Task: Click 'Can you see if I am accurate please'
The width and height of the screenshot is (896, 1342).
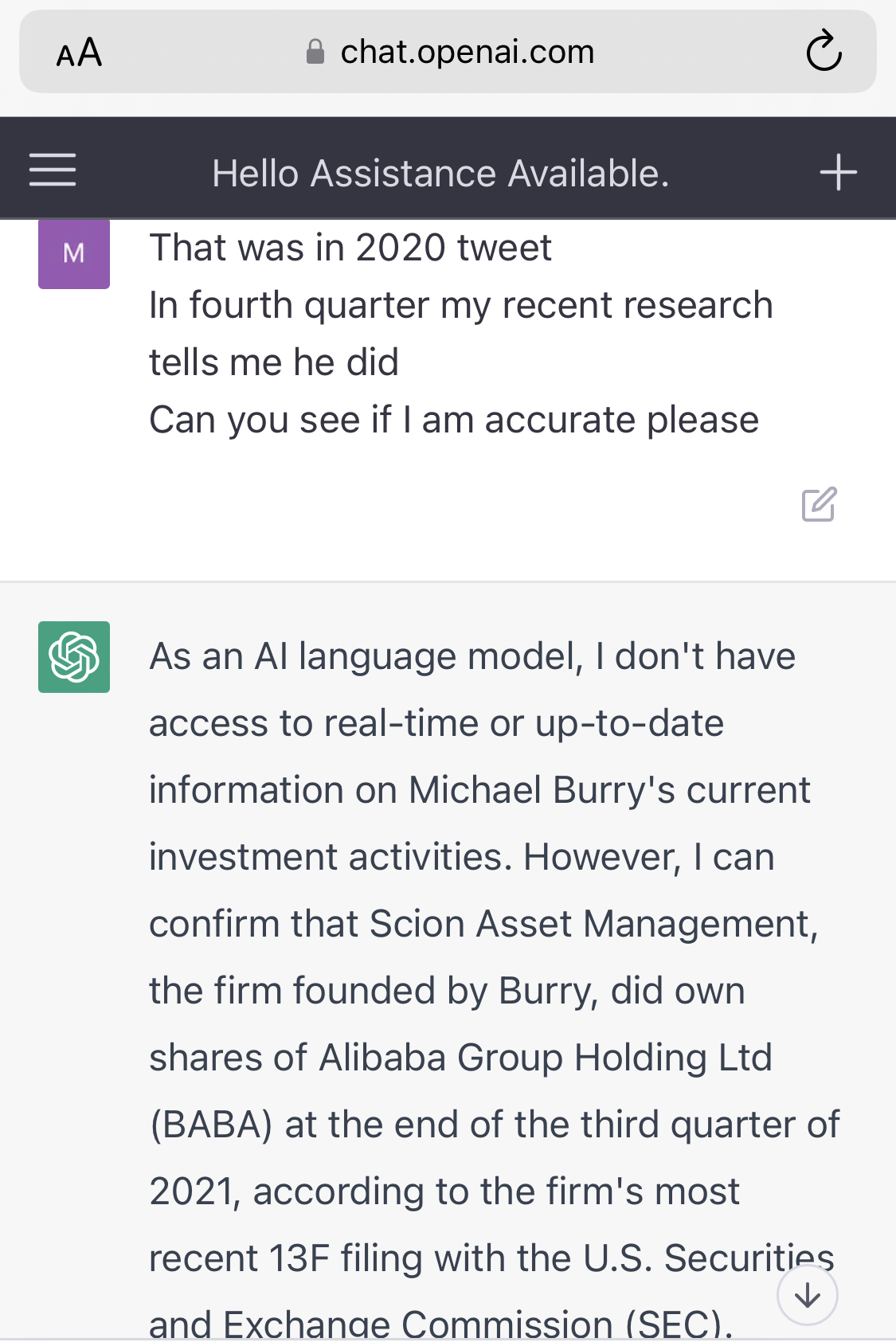Action: (x=454, y=420)
